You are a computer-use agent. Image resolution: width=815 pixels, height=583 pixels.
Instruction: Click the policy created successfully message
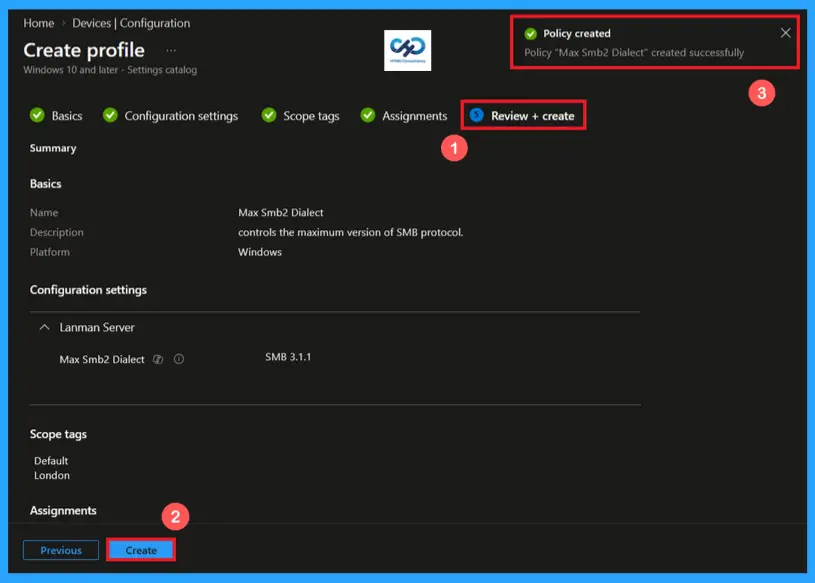pyautogui.click(x=634, y=52)
